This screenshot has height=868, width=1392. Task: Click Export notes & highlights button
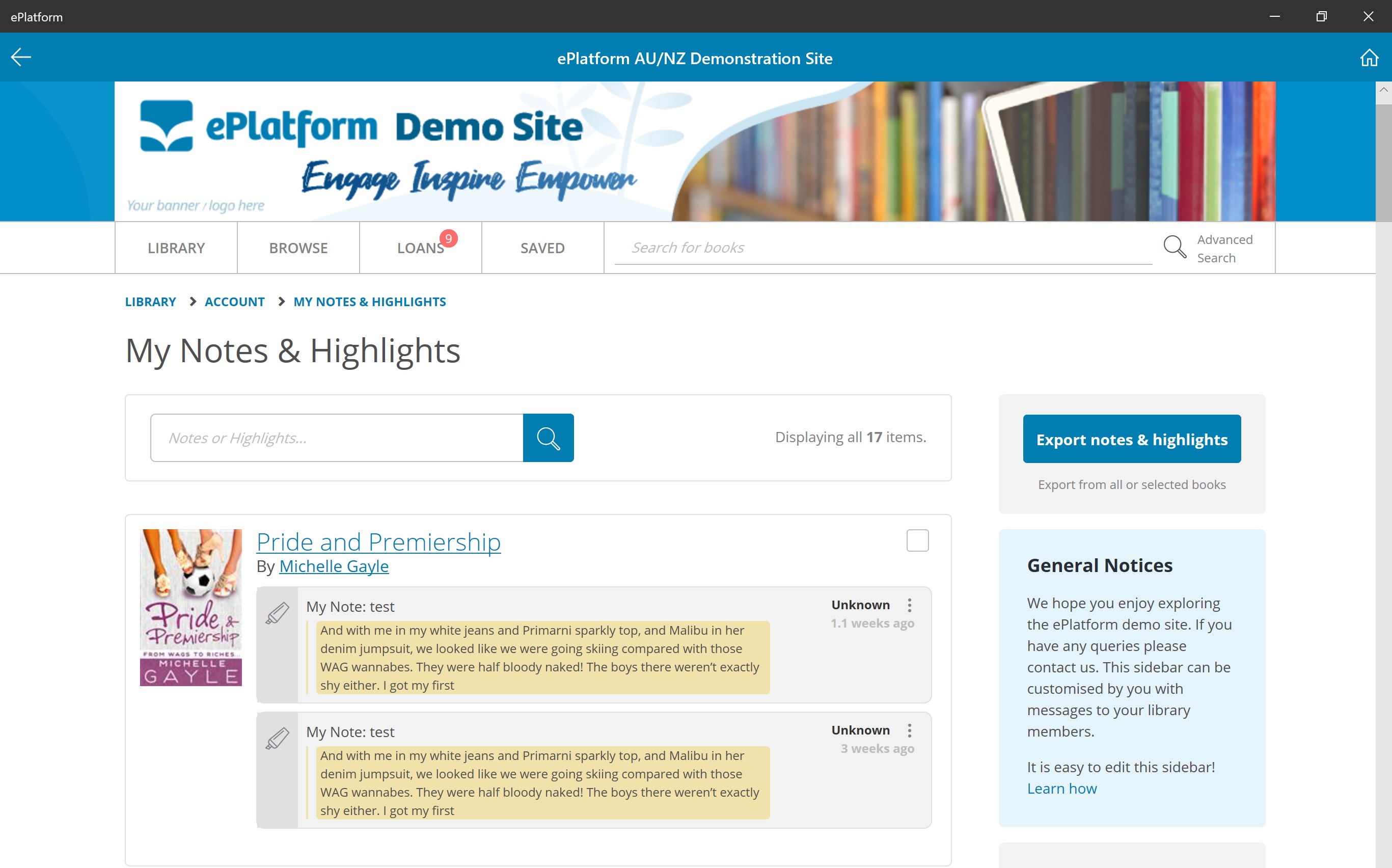tap(1131, 439)
